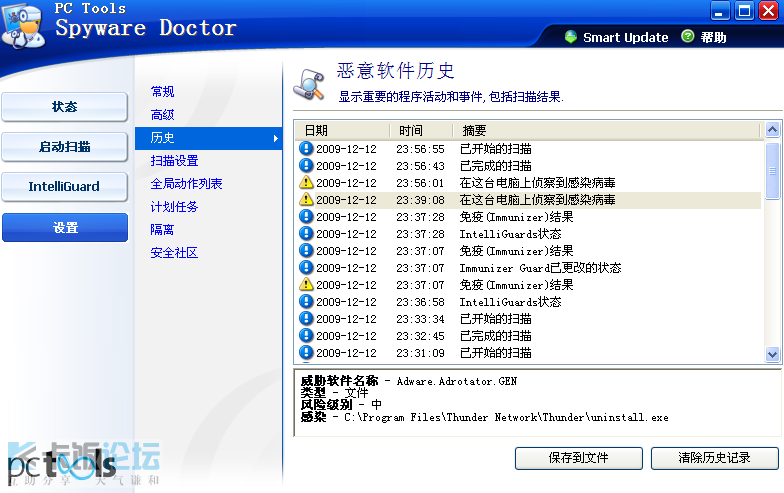Select the 设置 settings button
This screenshot has width=784, height=493.
coord(64,228)
